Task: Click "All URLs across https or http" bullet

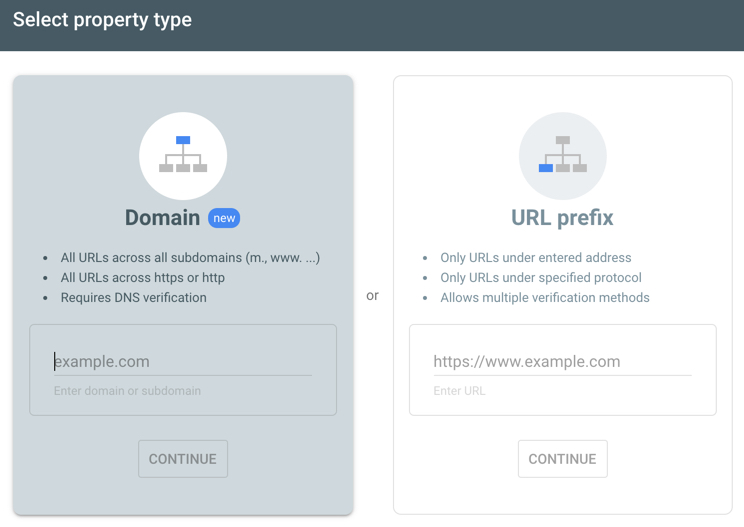Action: pos(142,278)
